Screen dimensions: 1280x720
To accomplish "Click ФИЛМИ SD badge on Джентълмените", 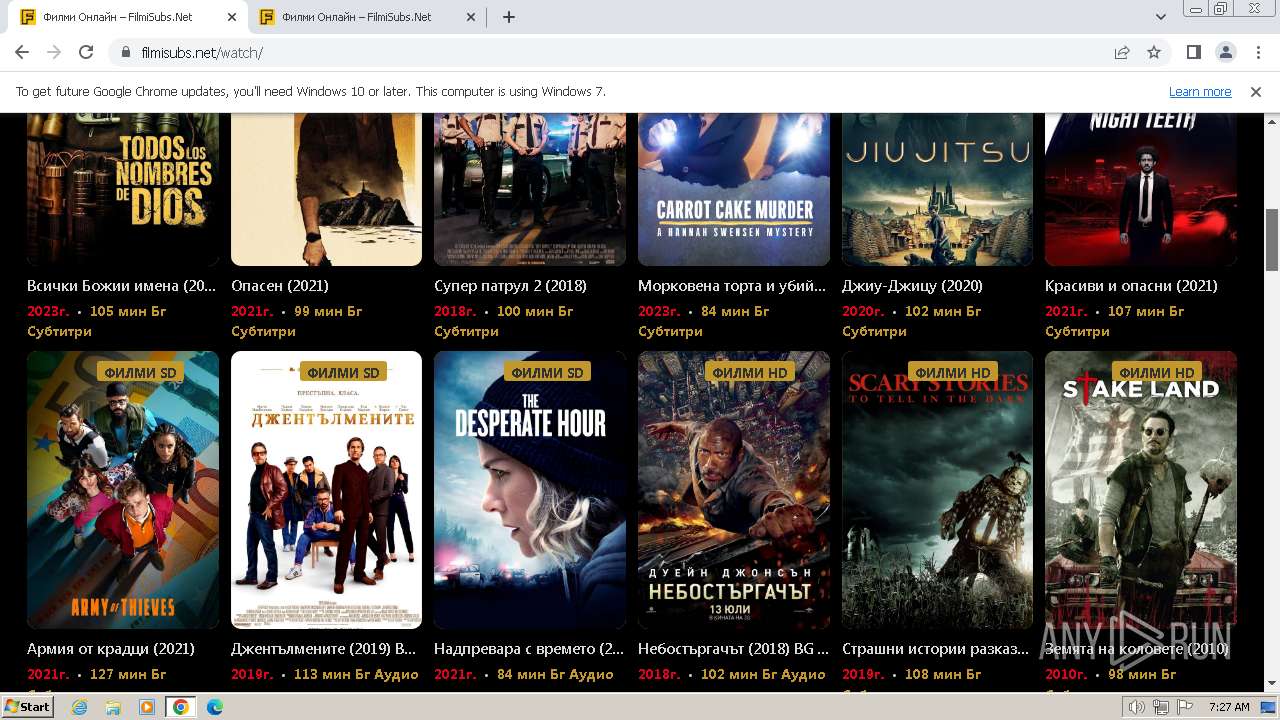I will point(344,372).
